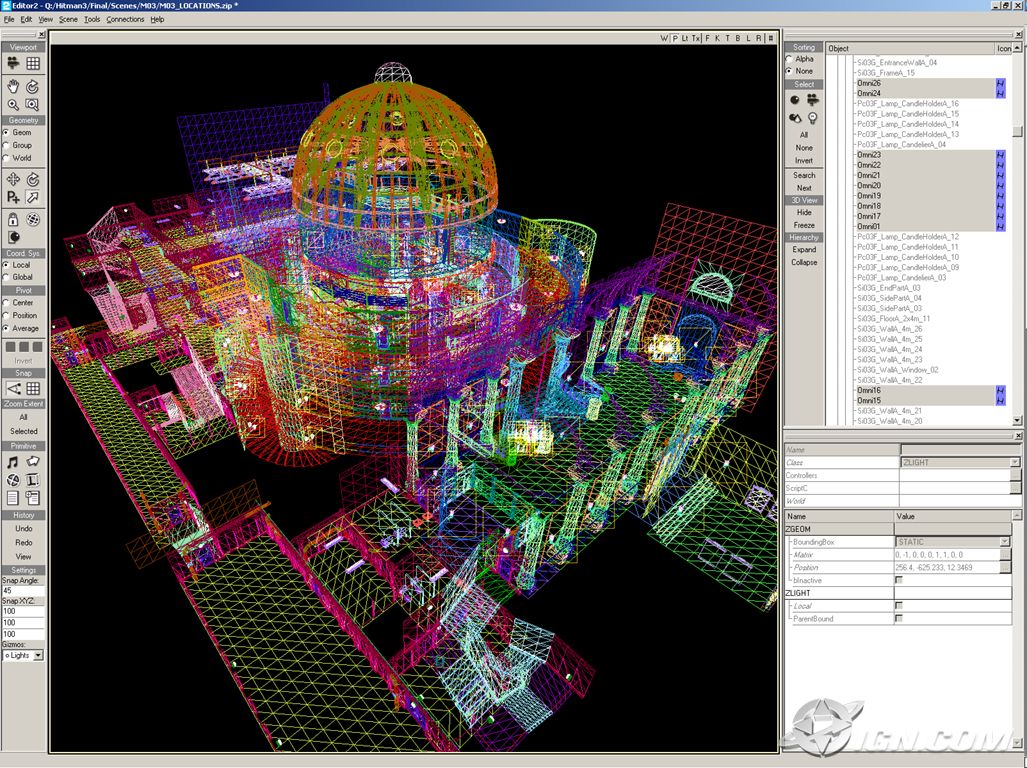The width and height of the screenshot is (1027, 768).
Task: Select the Group radio button
Action: 6,145
